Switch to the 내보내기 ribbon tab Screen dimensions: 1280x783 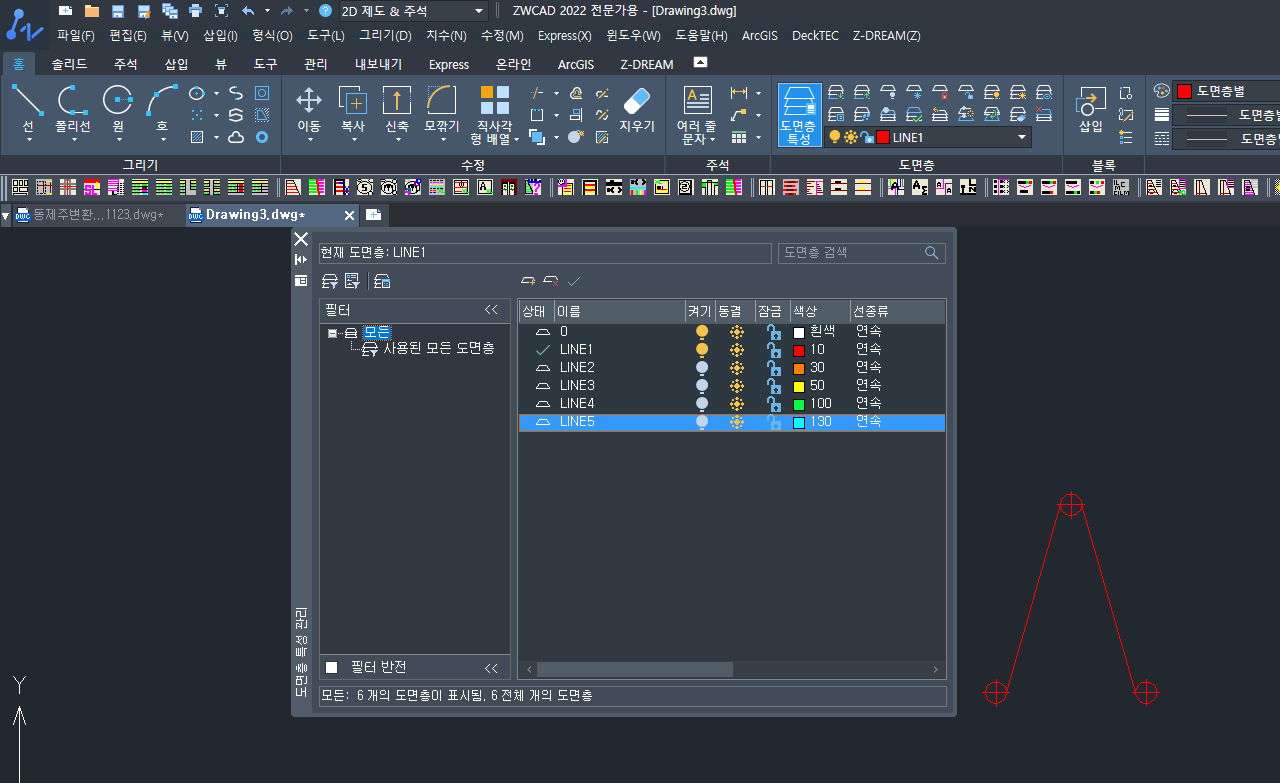point(379,64)
